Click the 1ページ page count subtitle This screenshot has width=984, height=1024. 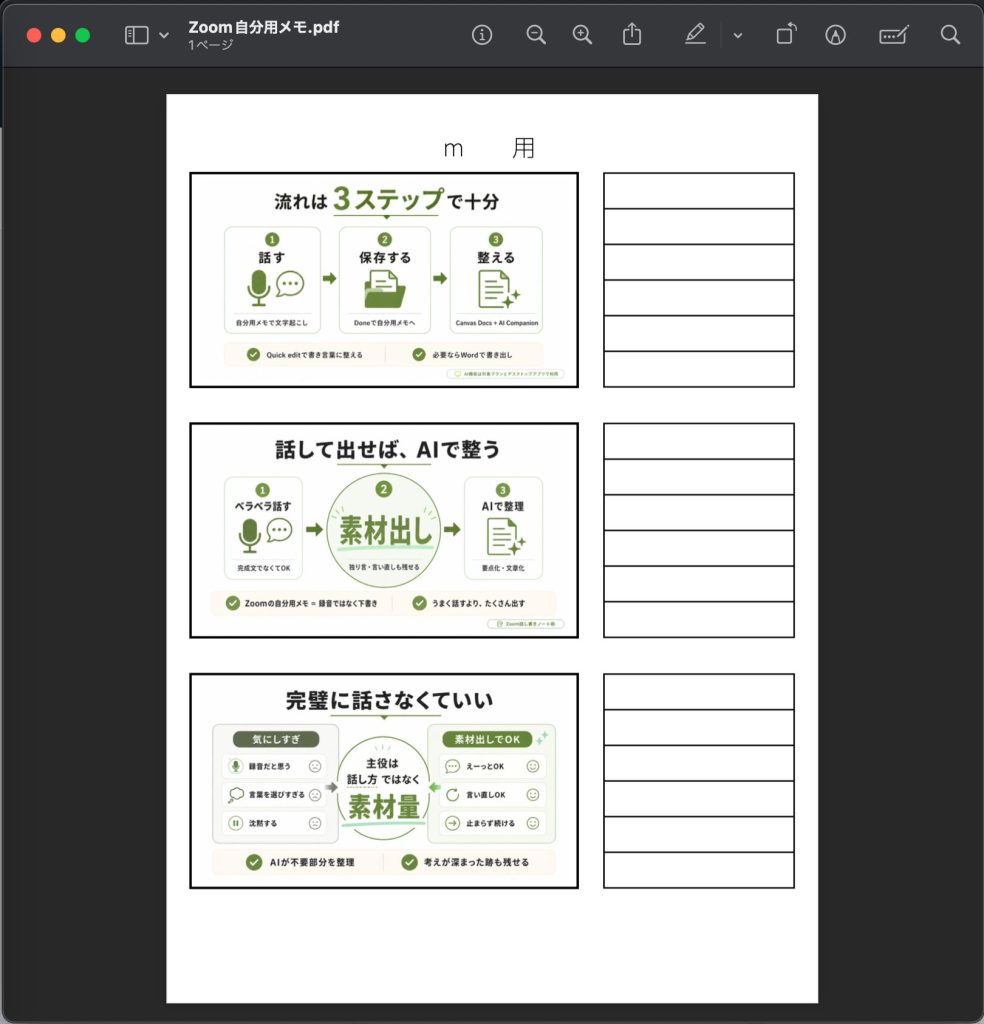(x=210, y=45)
